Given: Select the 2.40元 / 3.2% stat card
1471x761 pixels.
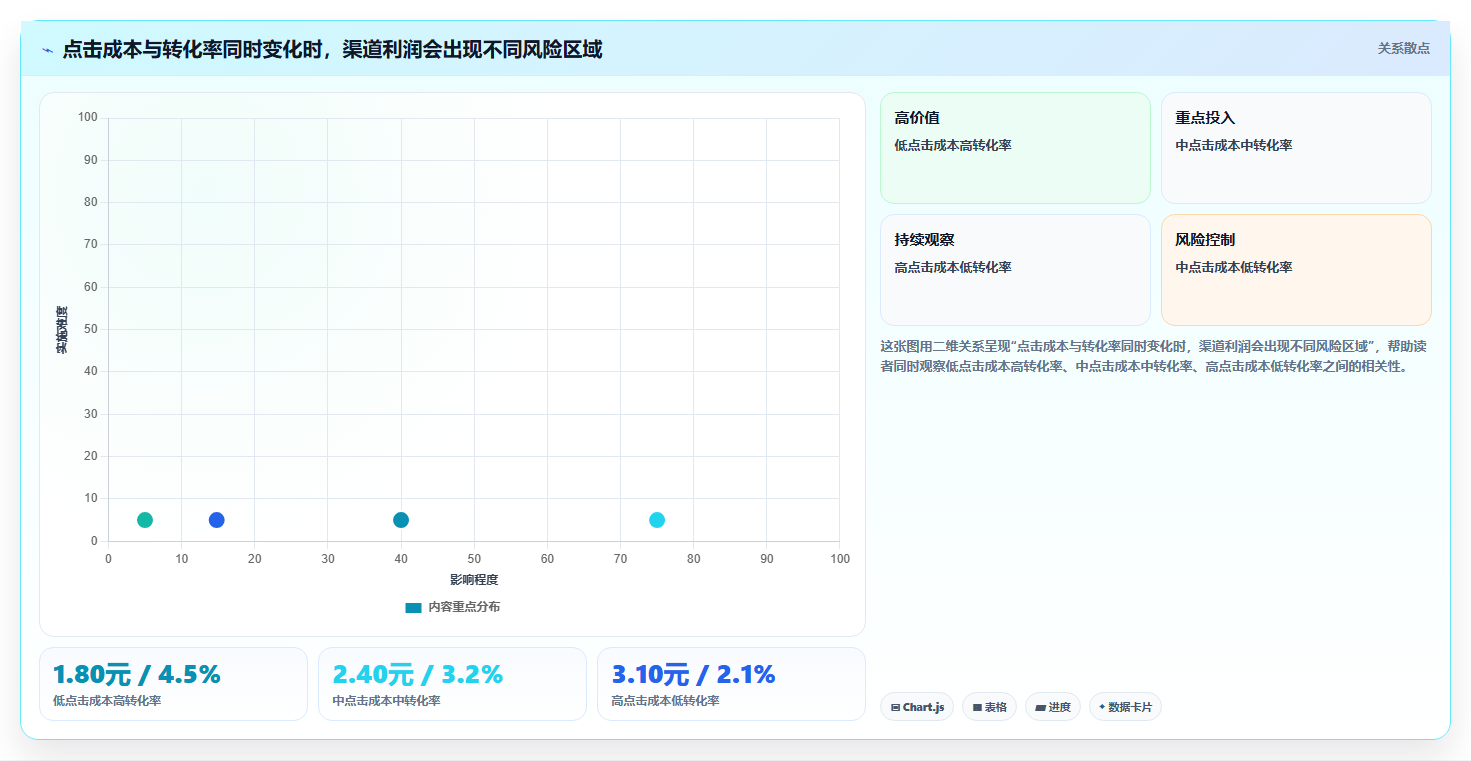Looking at the screenshot, I should (452, 684).
